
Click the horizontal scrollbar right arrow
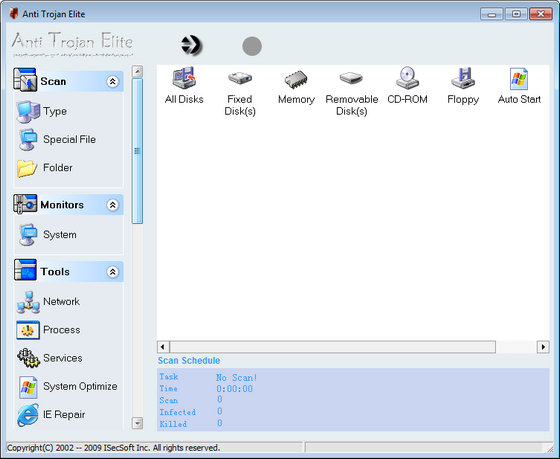click(543, 346)
